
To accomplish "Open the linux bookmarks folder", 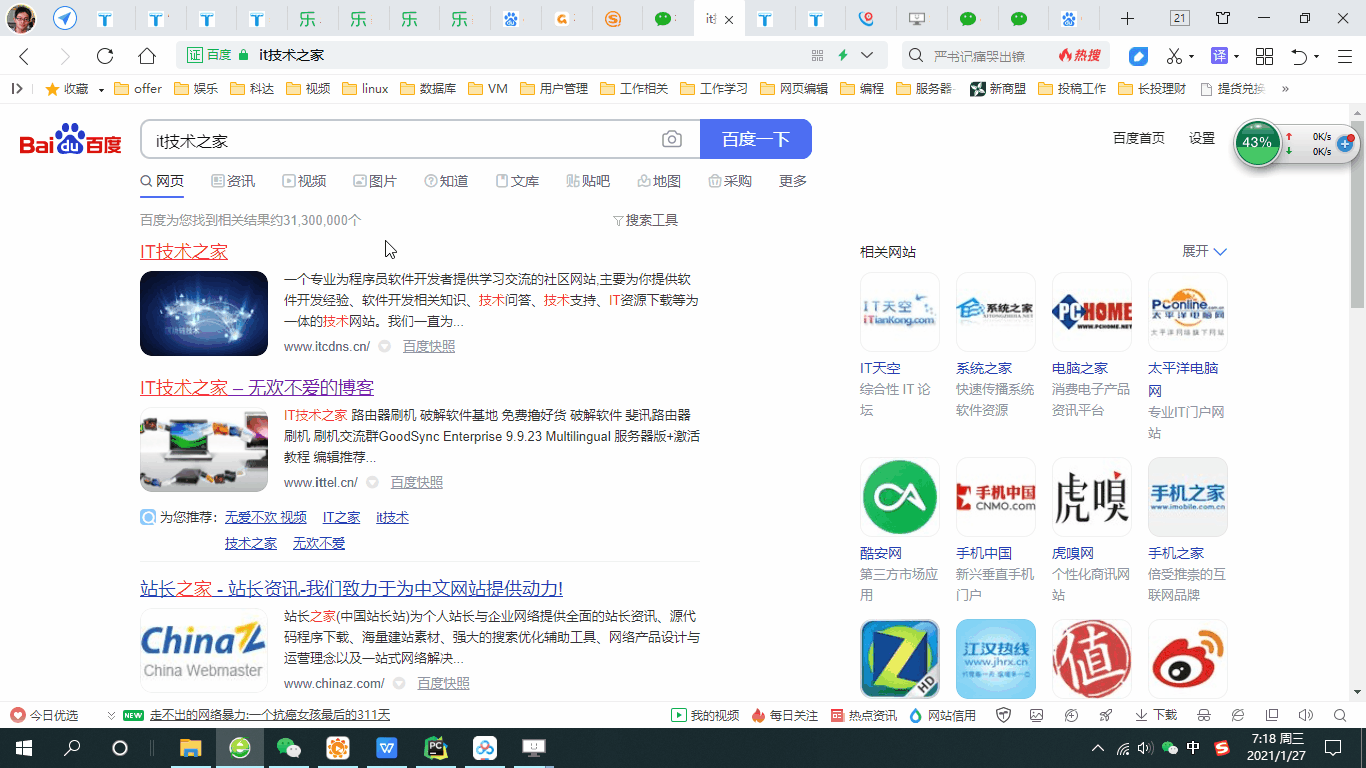I will click(365, 88).
